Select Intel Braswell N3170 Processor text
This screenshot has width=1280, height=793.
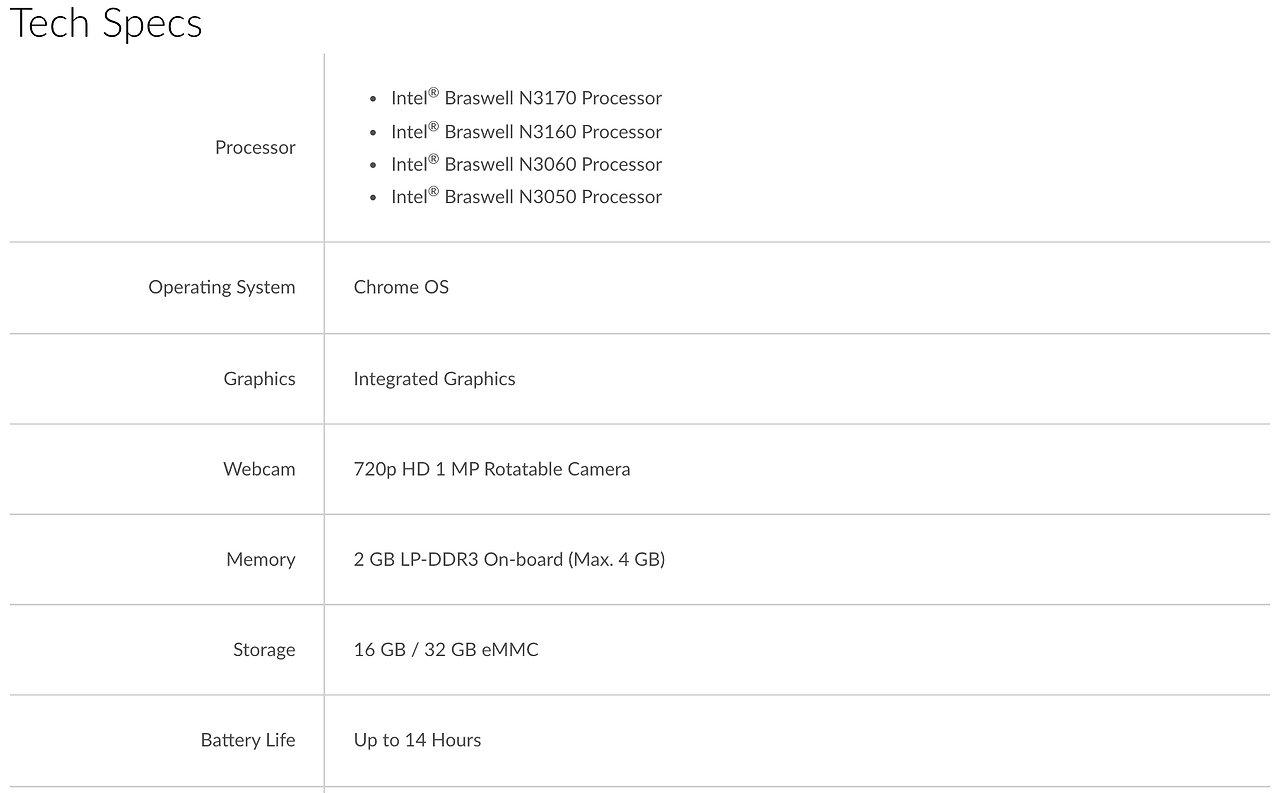pyautogui.click(x=526, y=98)
